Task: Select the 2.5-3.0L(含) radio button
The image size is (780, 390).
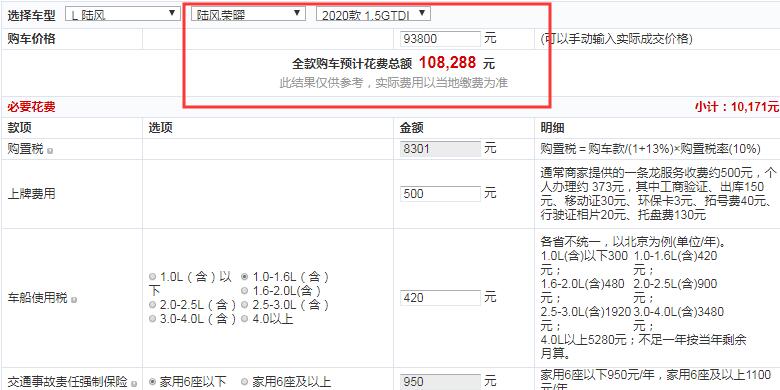Action: tap(245, 304)
